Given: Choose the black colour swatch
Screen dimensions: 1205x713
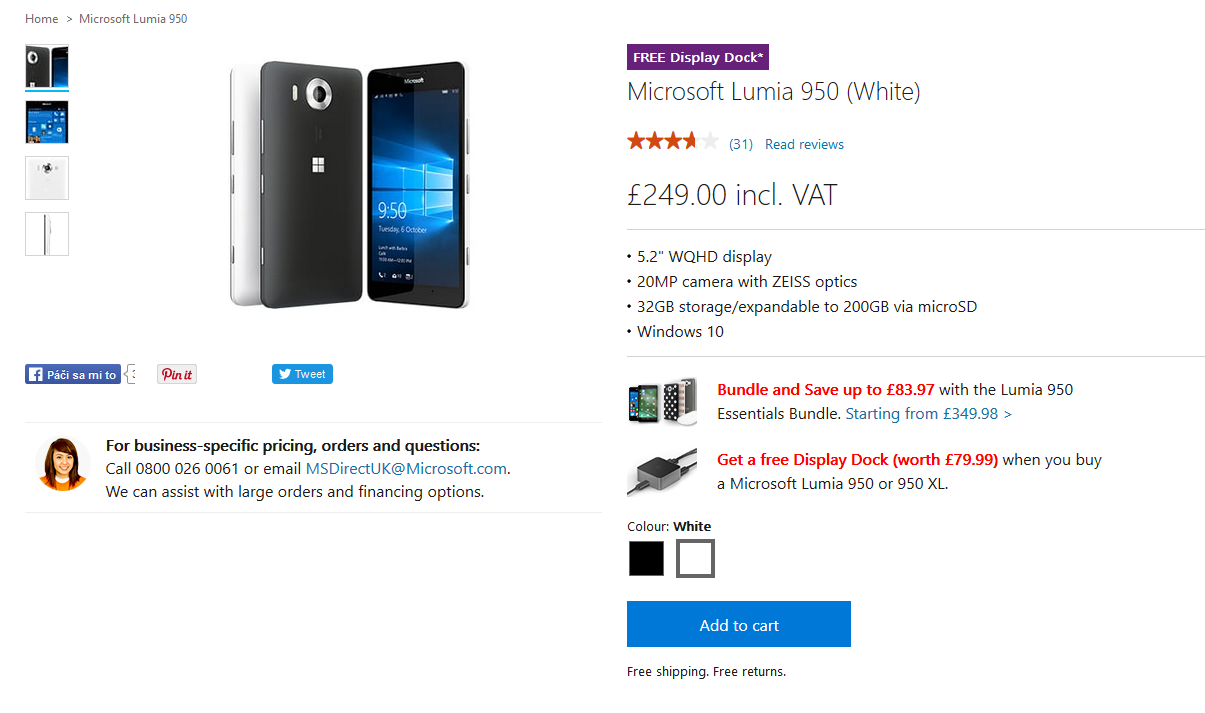Looking at the screenshot, I should click(x=646, y=558).
